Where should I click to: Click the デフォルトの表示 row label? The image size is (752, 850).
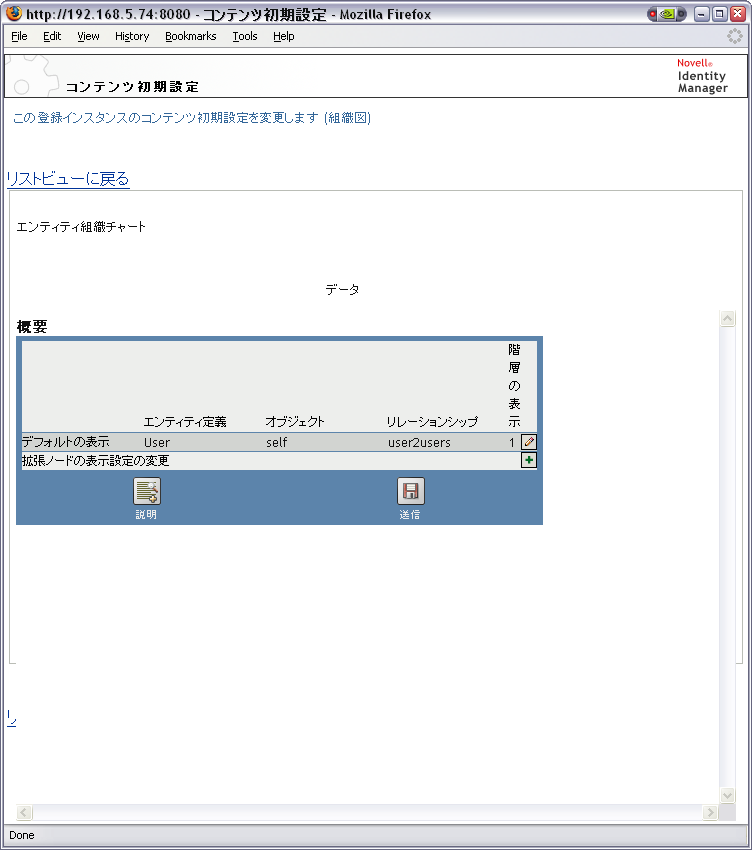click(66, 442)
